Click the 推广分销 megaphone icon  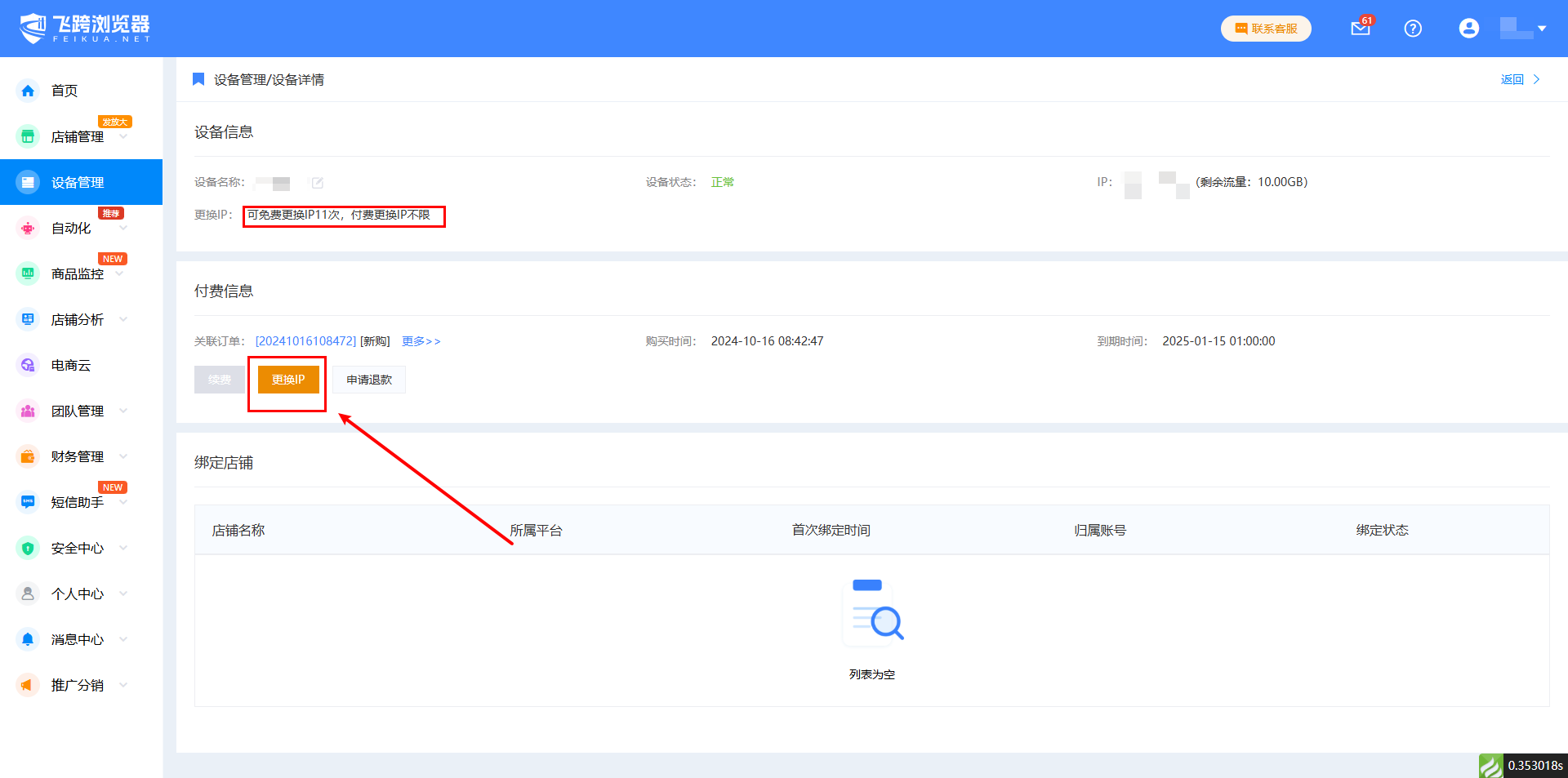28,685
